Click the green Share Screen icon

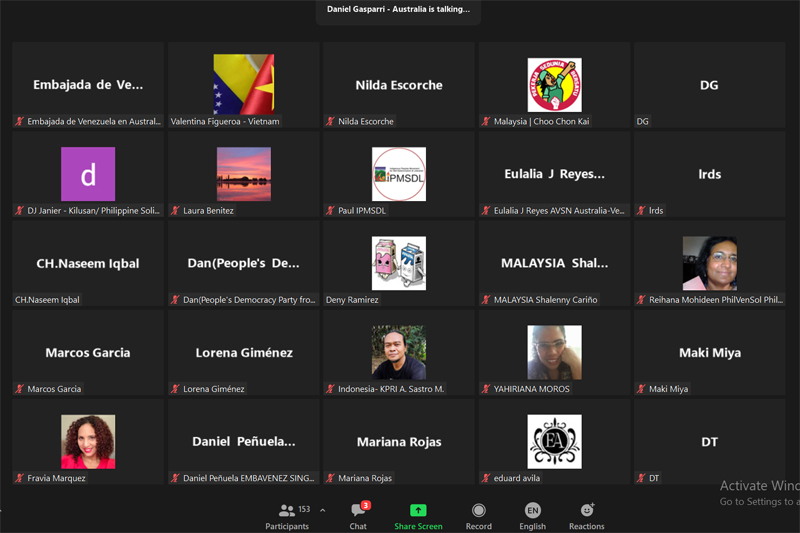tap(418, 511)
